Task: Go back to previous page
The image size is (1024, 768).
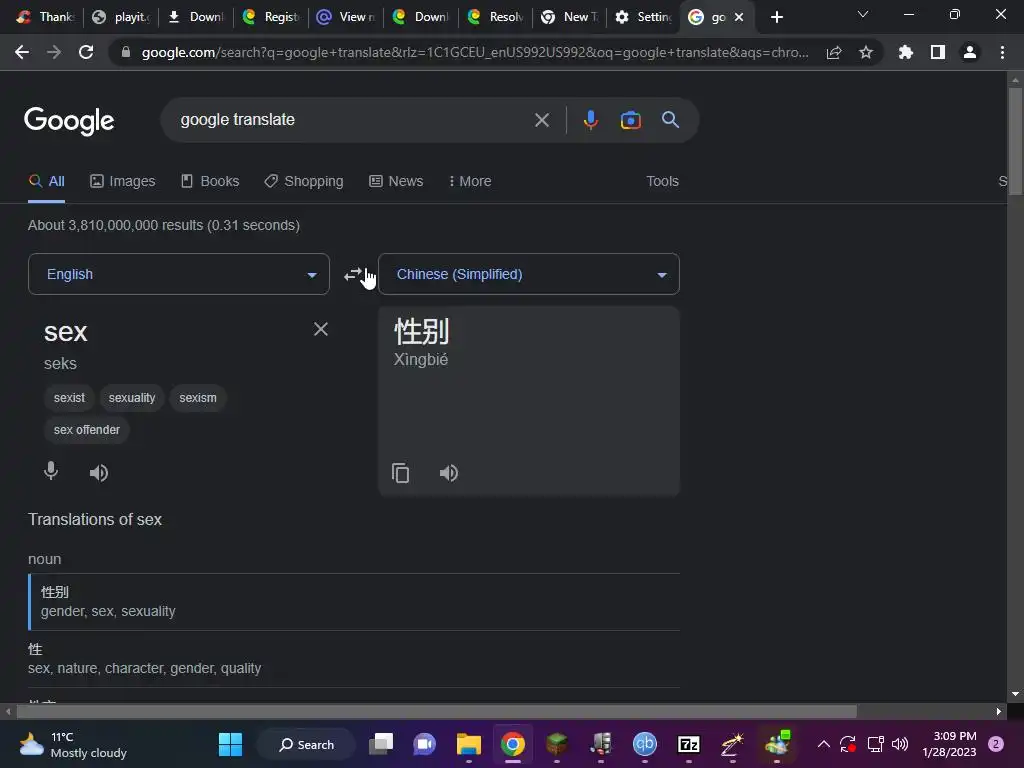Action: tap(22, 52)
